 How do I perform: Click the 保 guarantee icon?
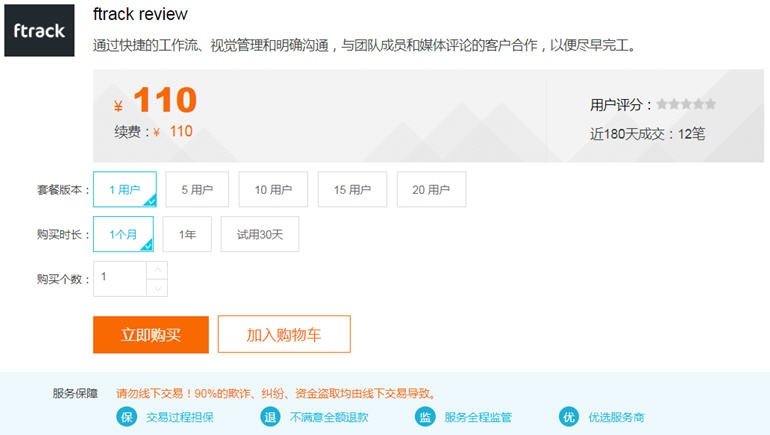click(x=127, y=417)
